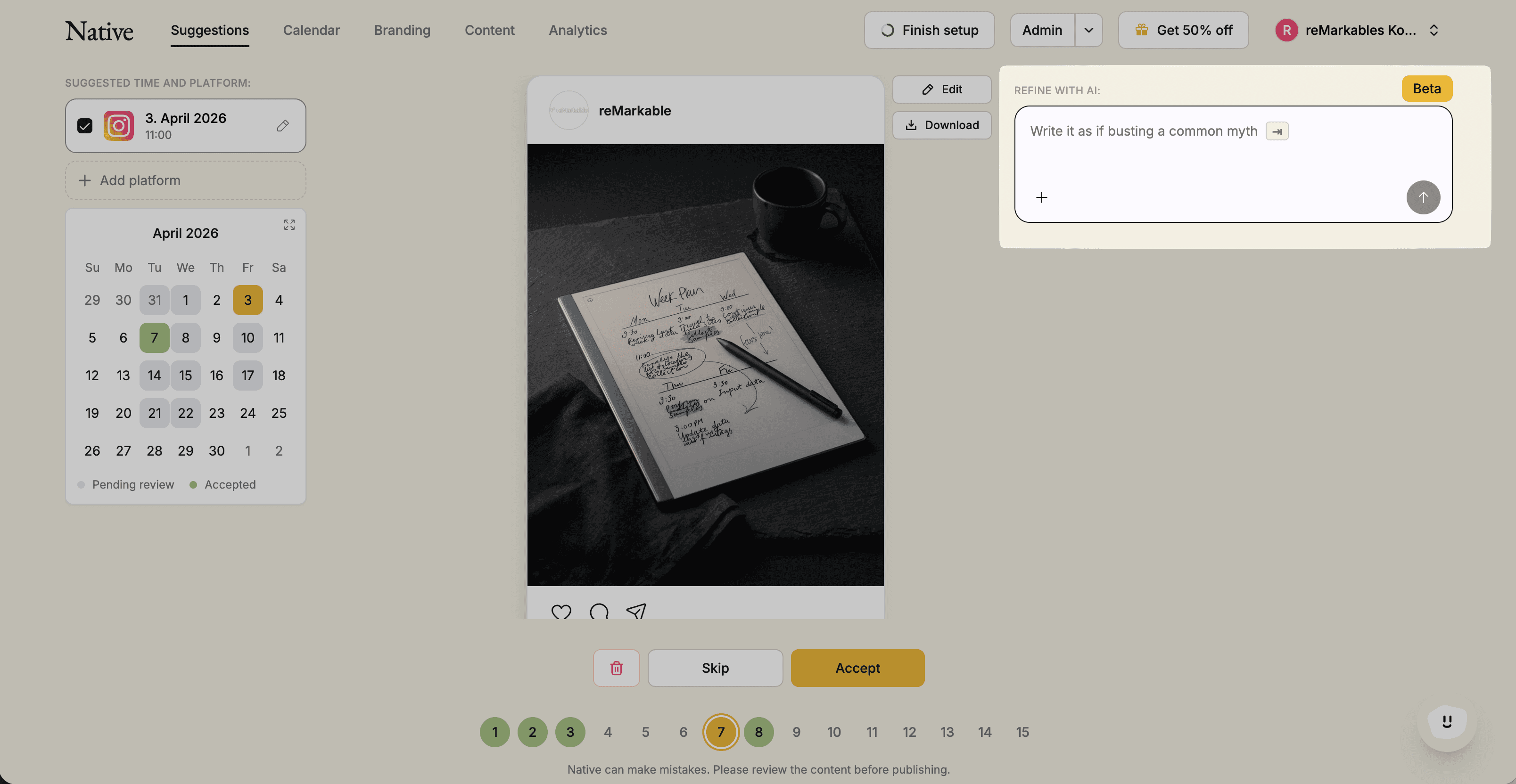Open the Admin dropdown chevron
The width and height of the screenshot is (1516, 784).
(1088, 30)
